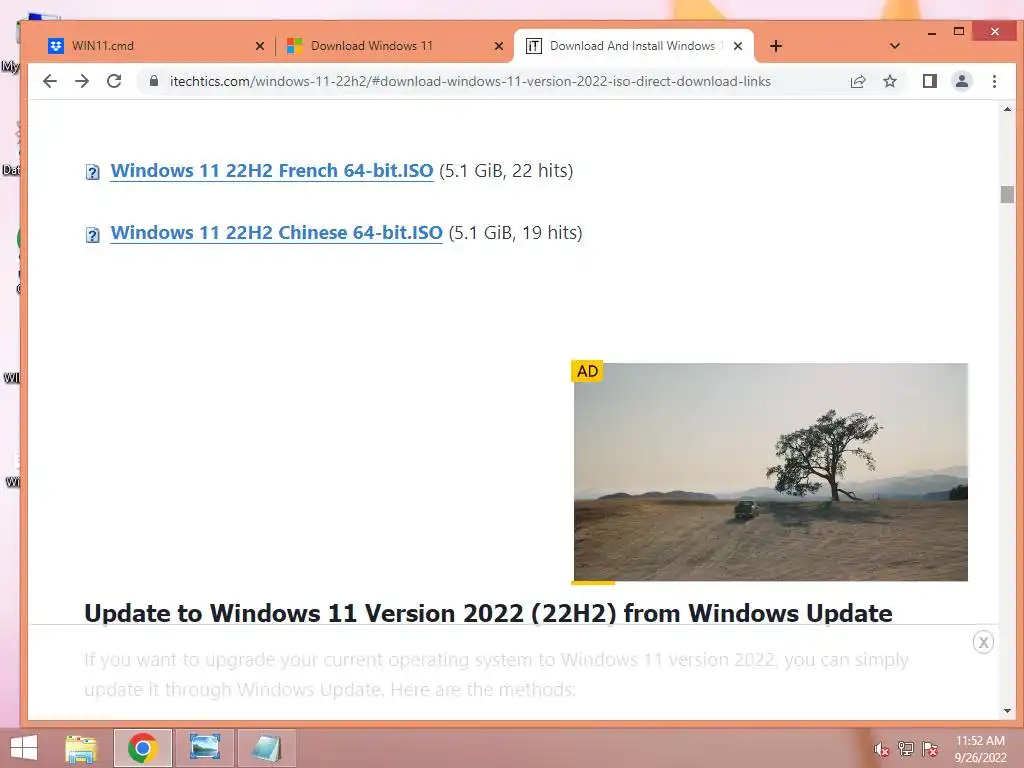Click the yellow AD badge
Image resolution: width=1024 pixels, height=768 pixels.
click(587, 371)
